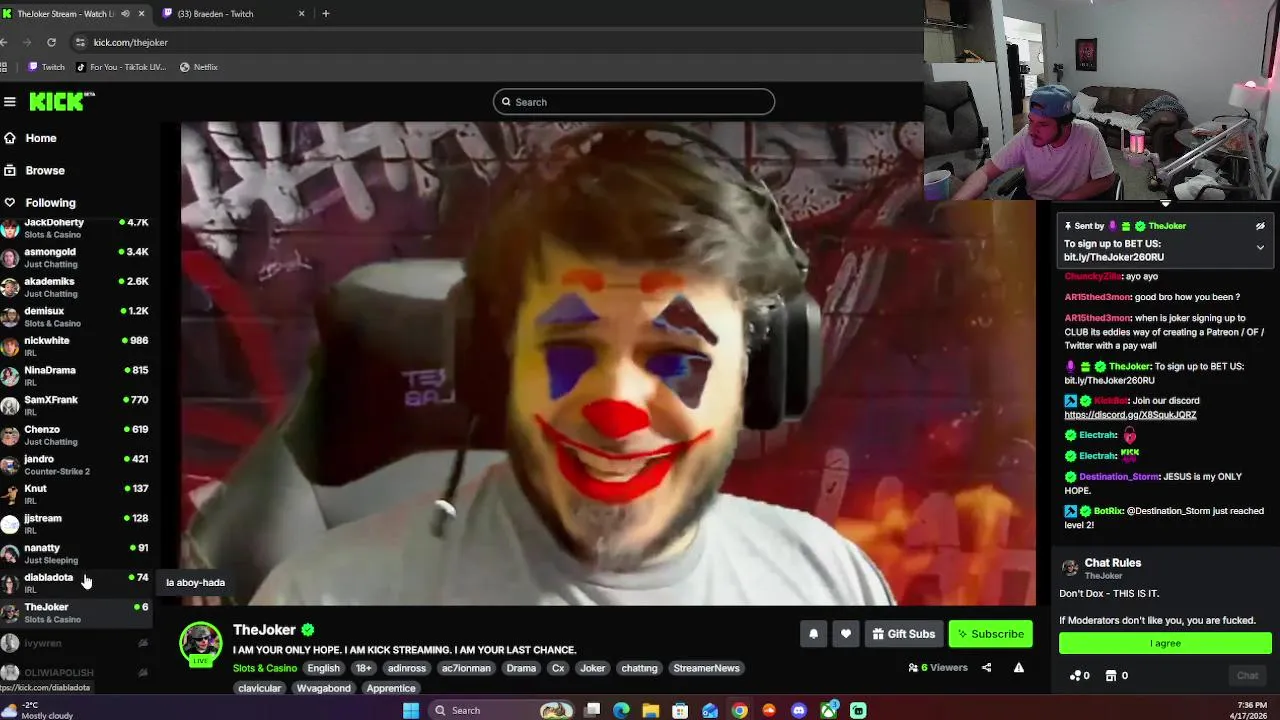Open bit.ly/TheJoker260RU link in pinned message
Viewport: 1280px width, 720px height.
(x=1114, y=257)
